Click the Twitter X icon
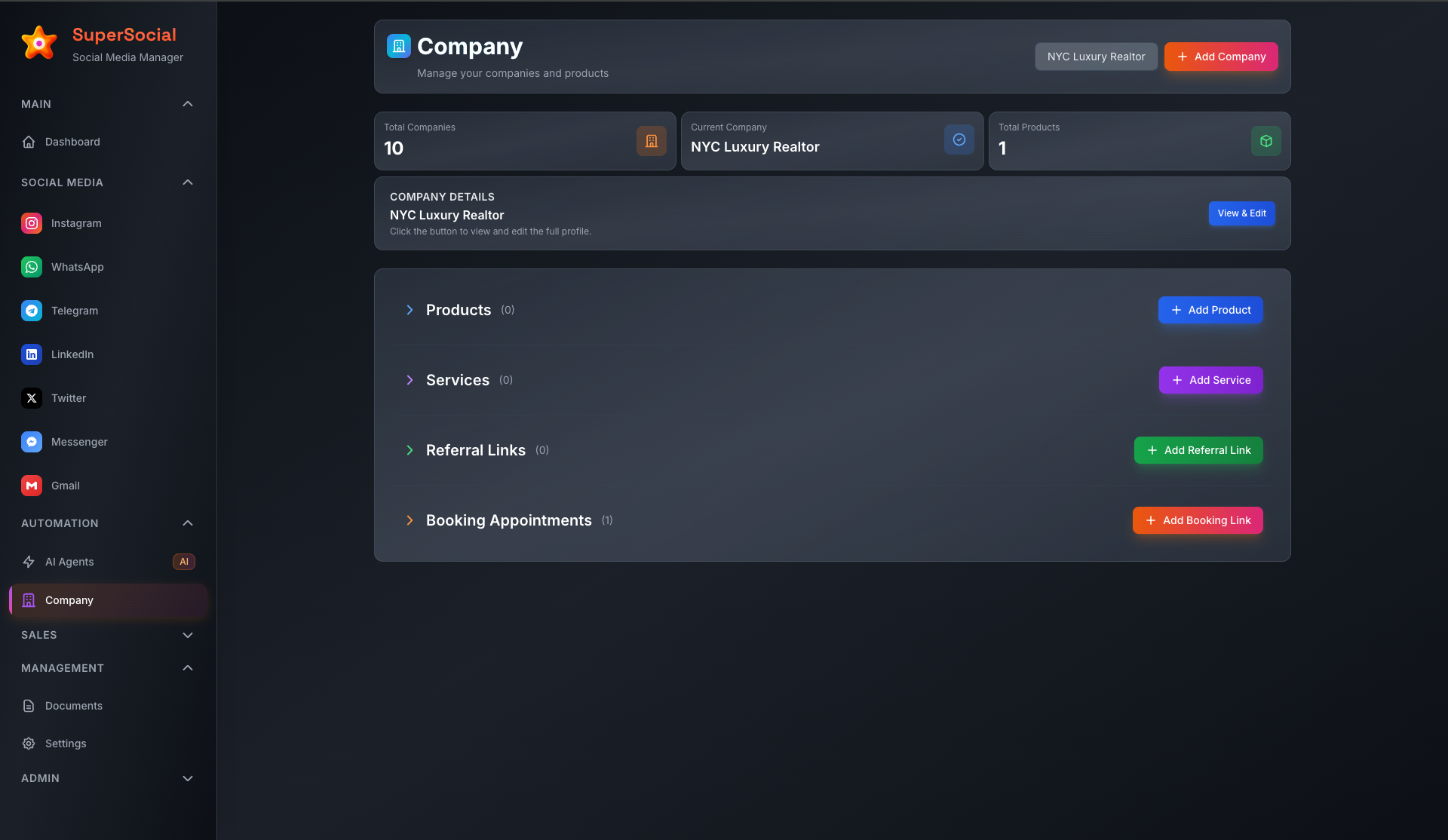 [x=32, y=398]
